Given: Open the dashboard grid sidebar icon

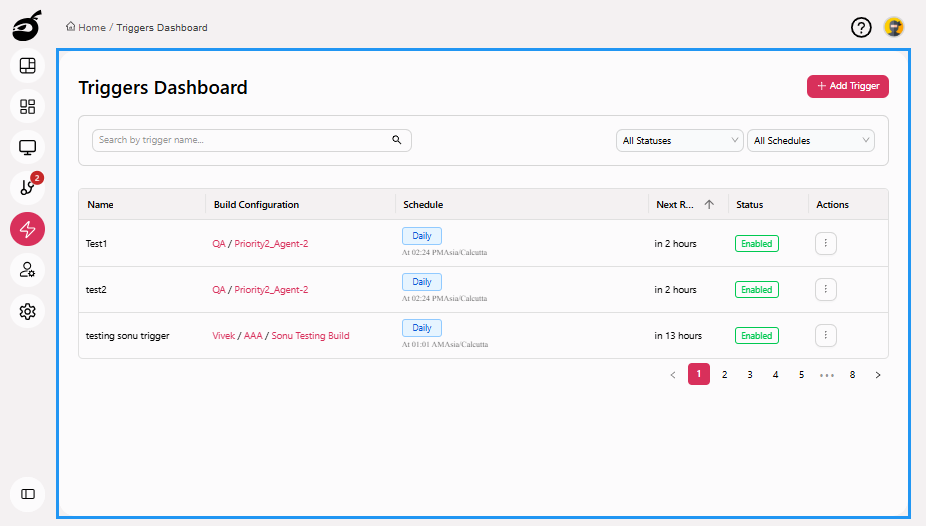Looking at the screenshot, I should click(x=28, y=107).
